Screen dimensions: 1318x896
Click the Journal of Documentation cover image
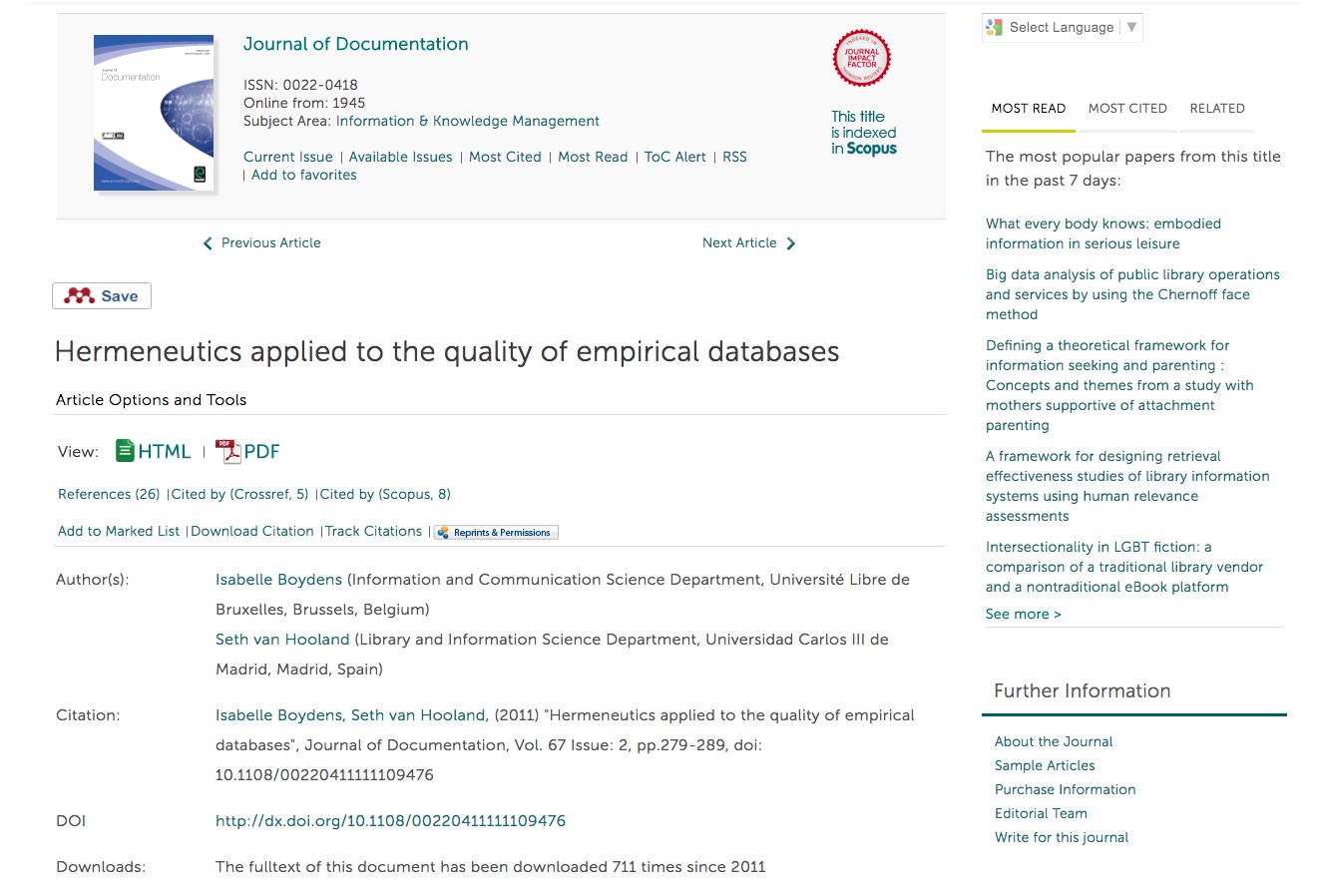pos(153,113)
